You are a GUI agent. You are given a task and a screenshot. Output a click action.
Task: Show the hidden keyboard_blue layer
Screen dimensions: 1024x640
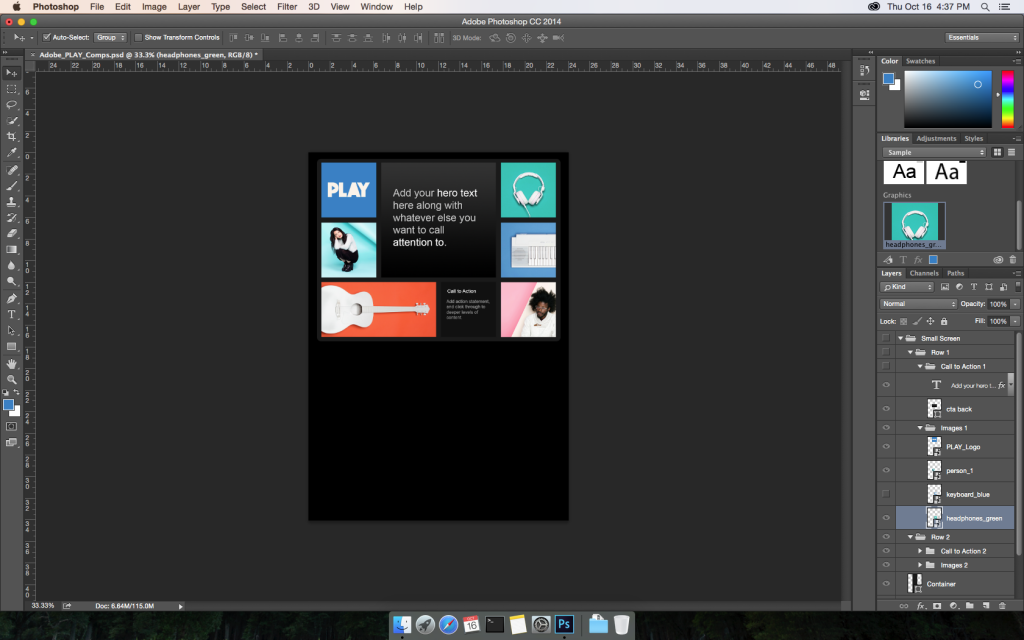886,494
